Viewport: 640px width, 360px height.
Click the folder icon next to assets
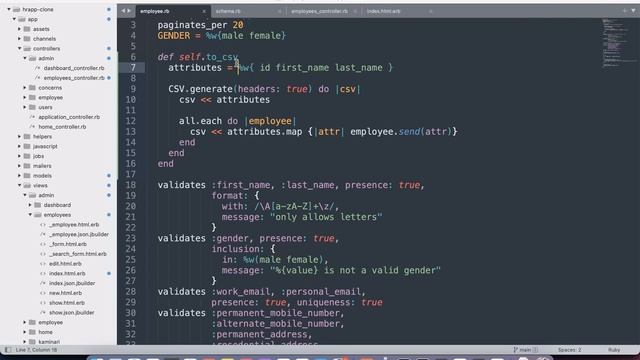tap(27, 29)
